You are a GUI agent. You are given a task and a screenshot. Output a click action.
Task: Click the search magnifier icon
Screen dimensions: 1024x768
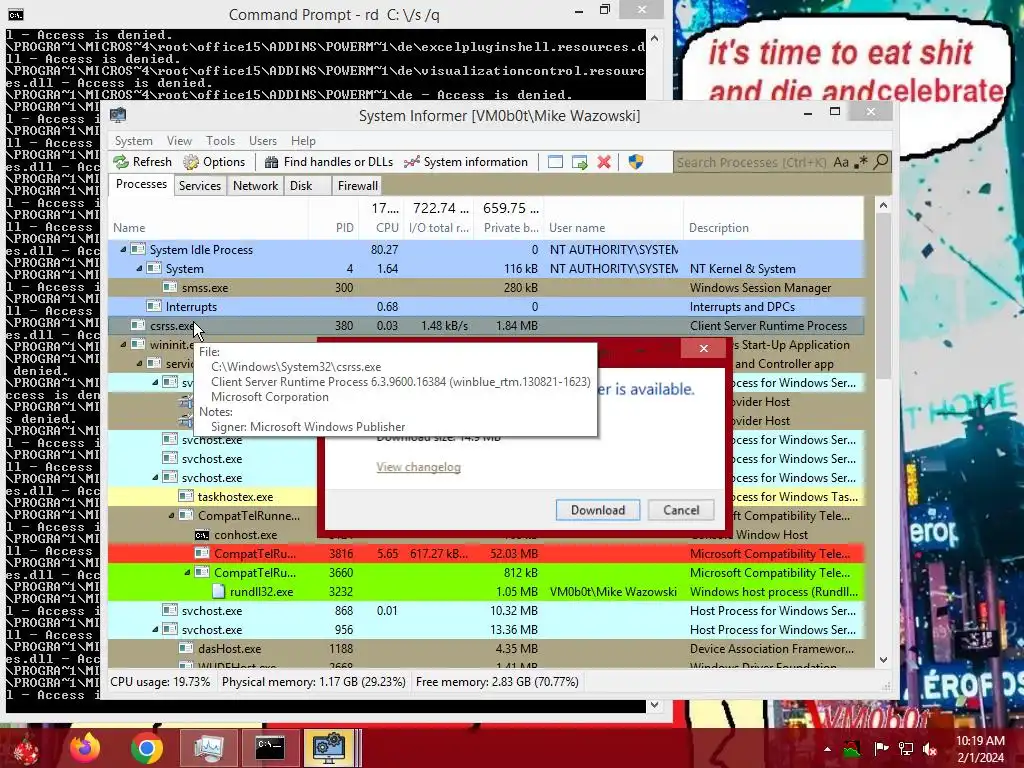[x=881, y=161]
